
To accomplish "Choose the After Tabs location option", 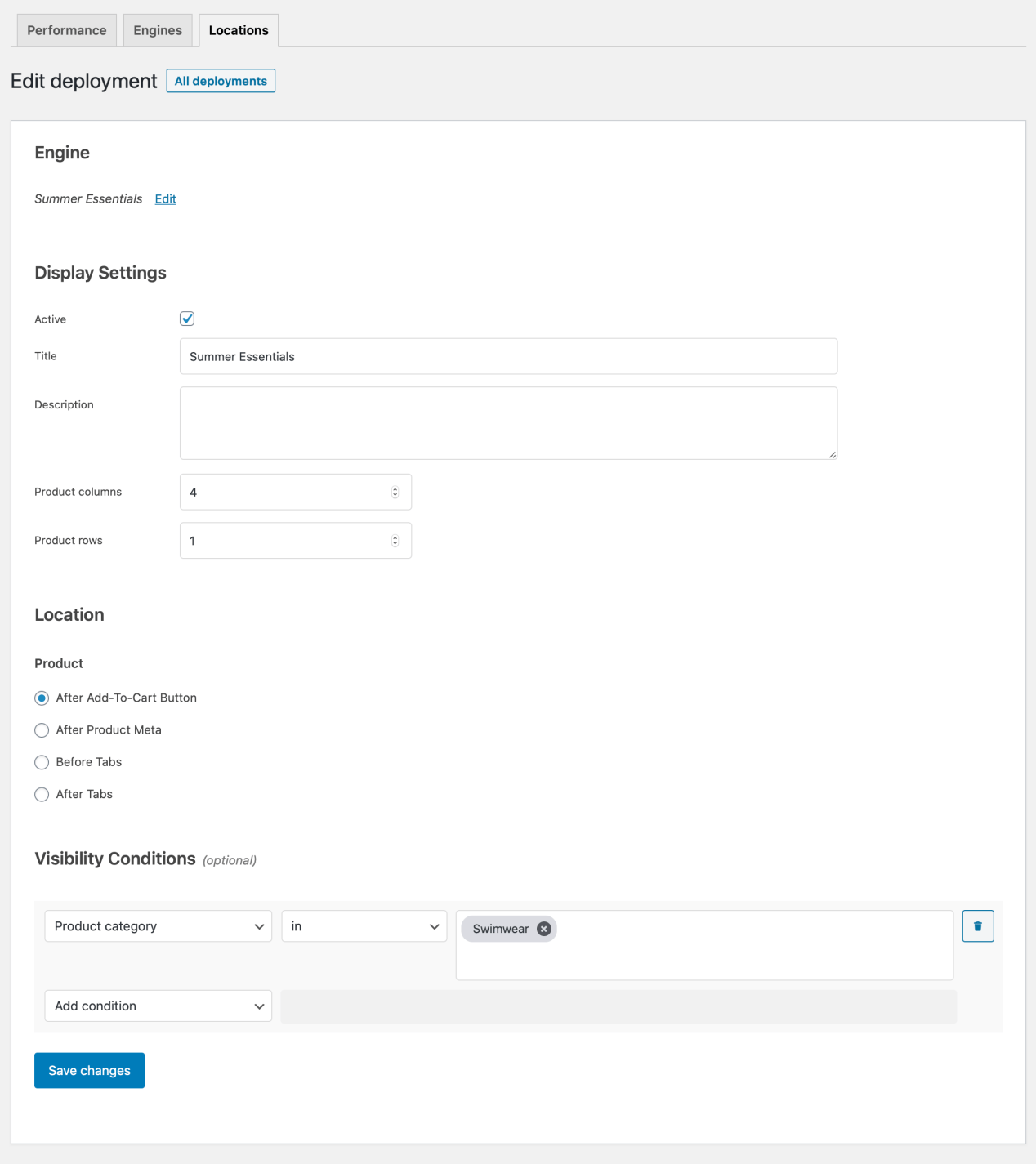I will click(x=42, y=794).
